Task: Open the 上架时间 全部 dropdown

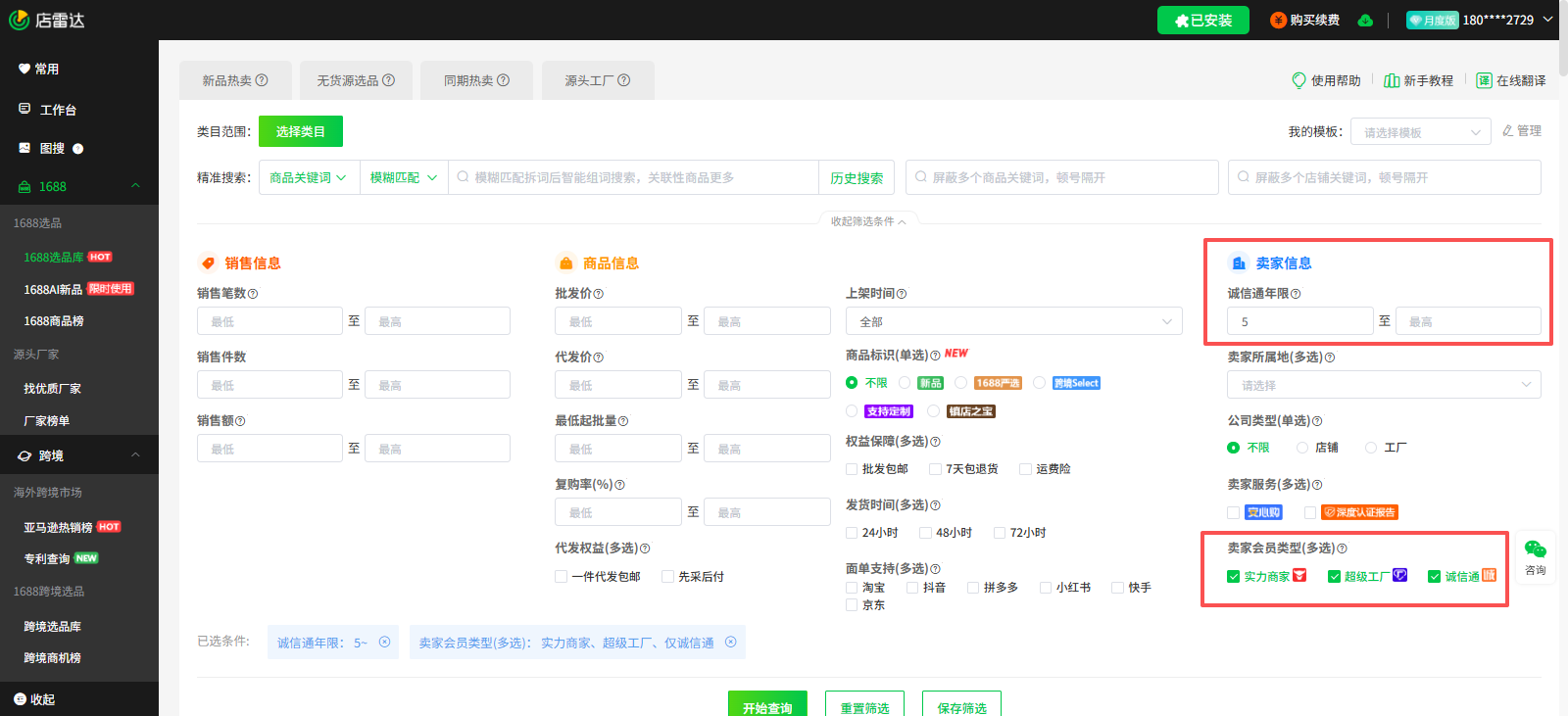Action: (1014, 321)
